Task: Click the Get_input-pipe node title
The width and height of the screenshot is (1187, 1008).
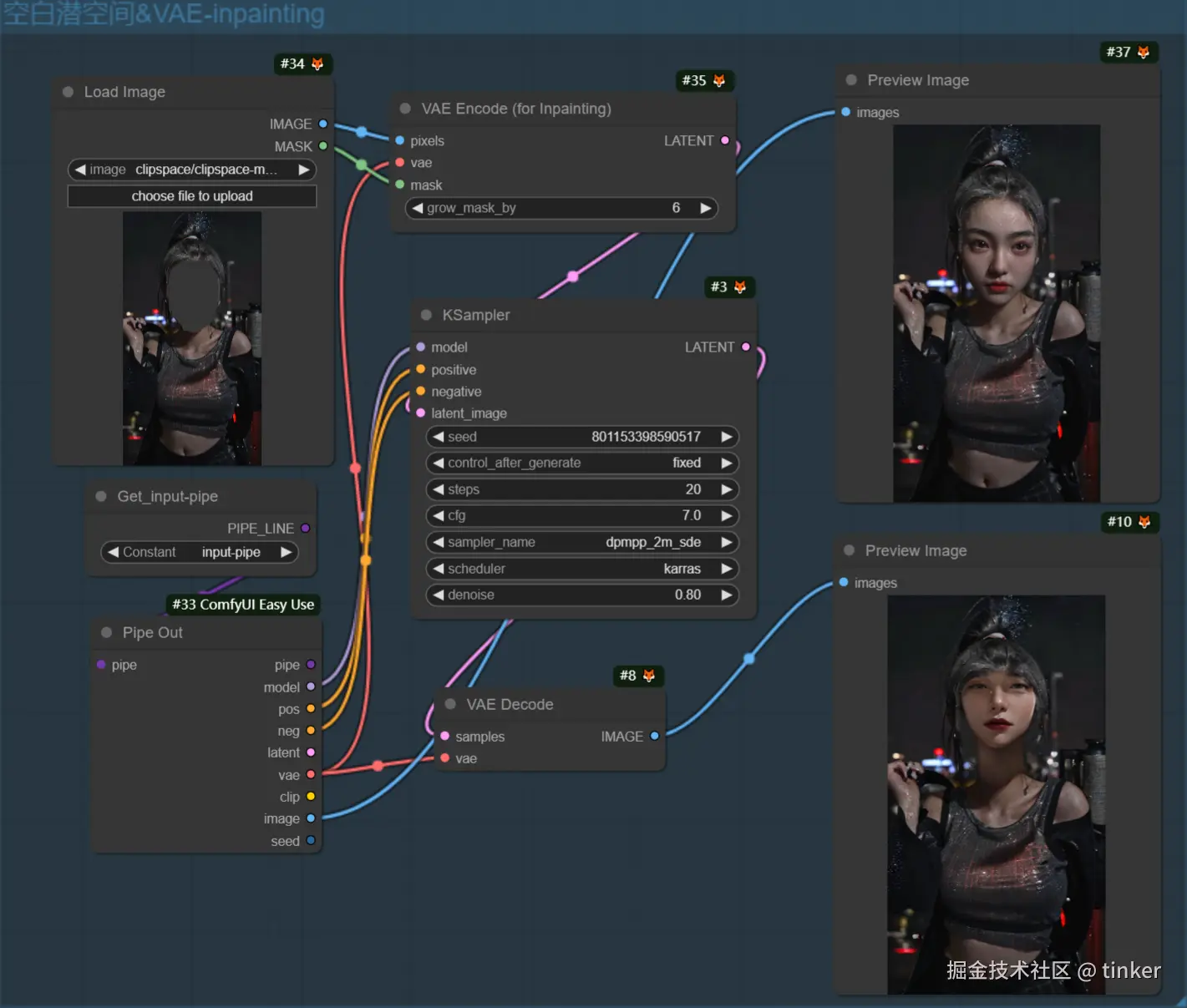Action: click(168, 496)
